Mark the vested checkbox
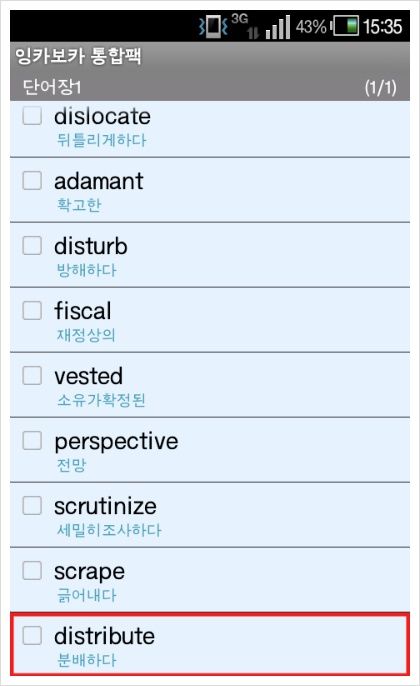 click(32, 375)
